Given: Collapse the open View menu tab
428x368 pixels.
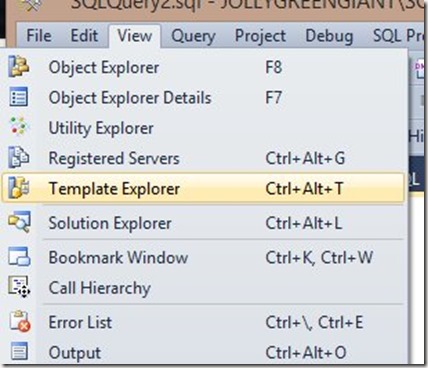Looking at the screenshot, I should (135, 36).
